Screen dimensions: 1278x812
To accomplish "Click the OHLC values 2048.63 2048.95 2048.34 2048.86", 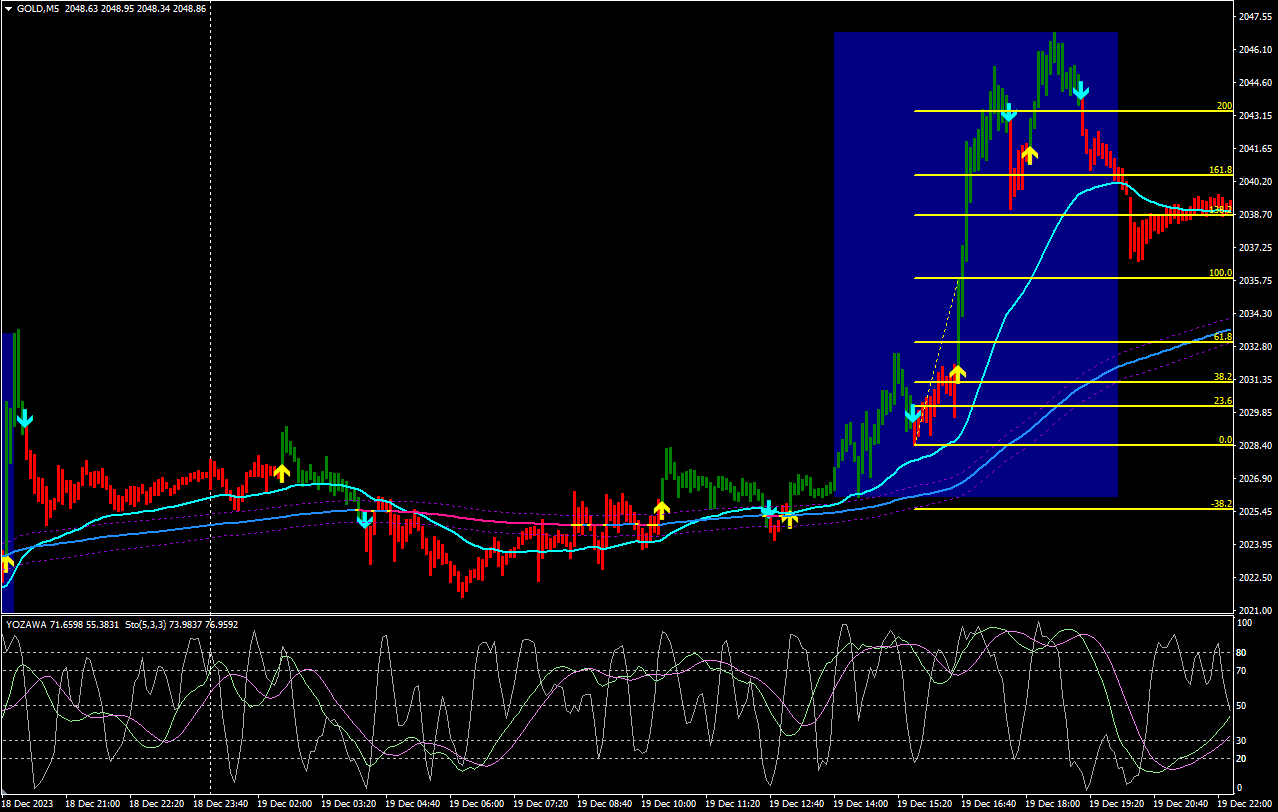I will [x=136, y=8].
